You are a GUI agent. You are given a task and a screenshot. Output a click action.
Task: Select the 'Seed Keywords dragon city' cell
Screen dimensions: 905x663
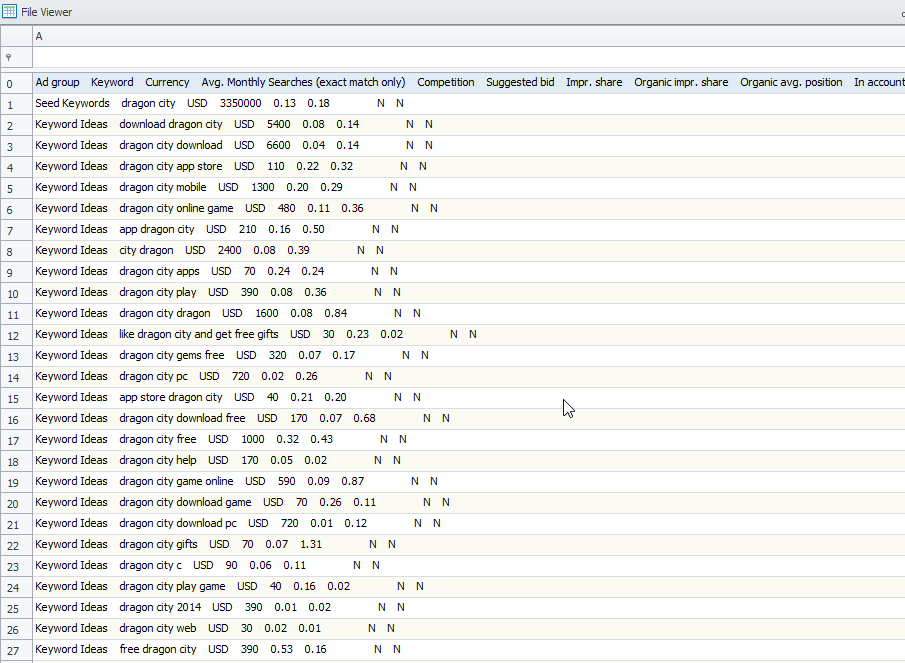469,103
